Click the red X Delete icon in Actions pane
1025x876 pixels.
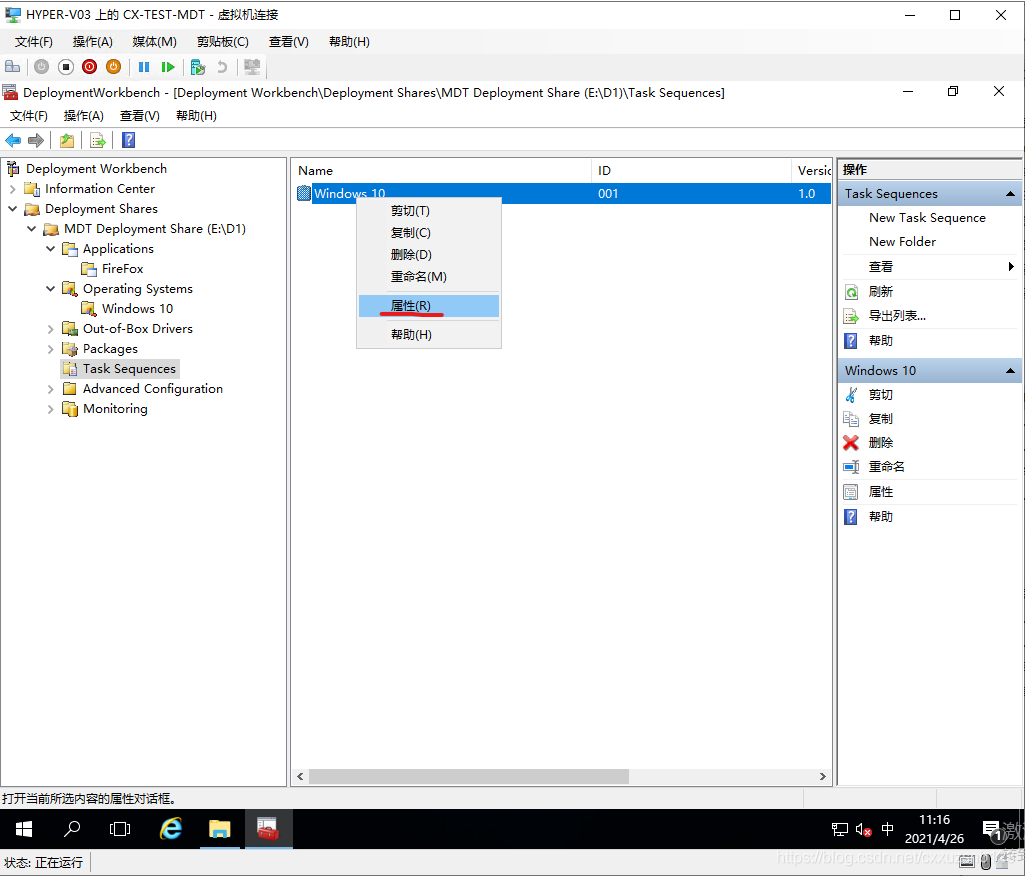click(850, 443)
